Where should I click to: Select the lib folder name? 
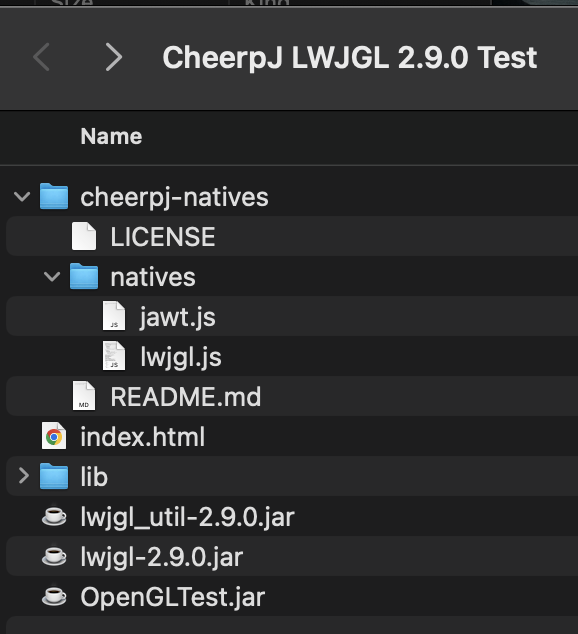[94, 477]
